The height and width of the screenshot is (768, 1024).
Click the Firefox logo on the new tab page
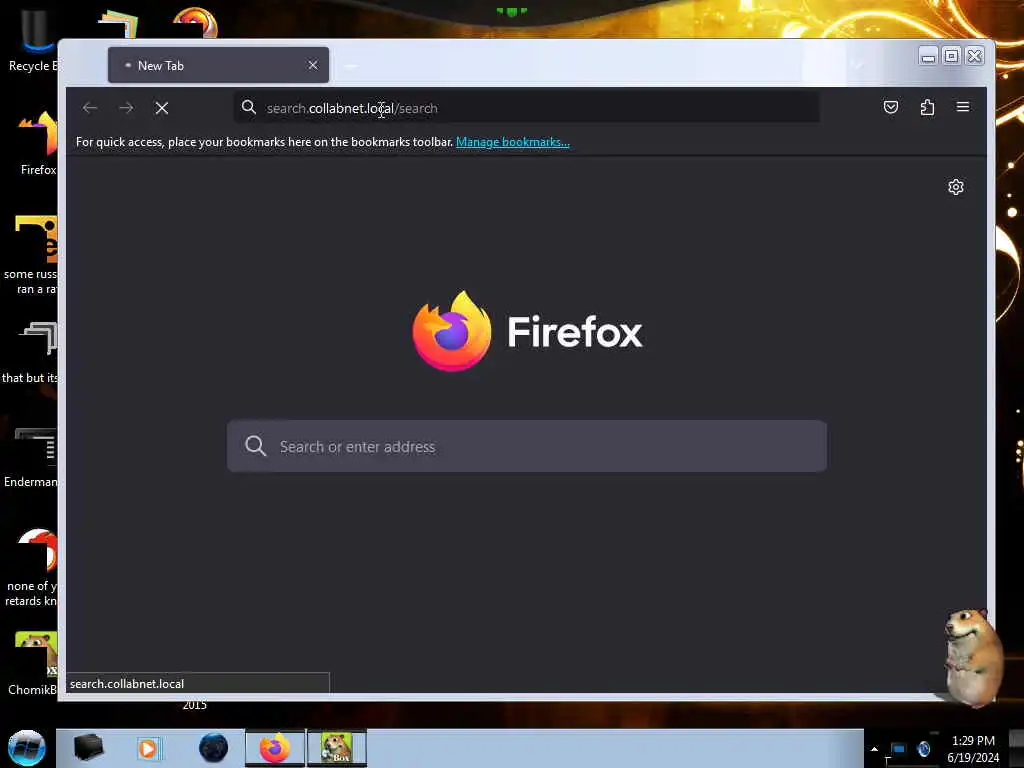click(x=452, y=331)
